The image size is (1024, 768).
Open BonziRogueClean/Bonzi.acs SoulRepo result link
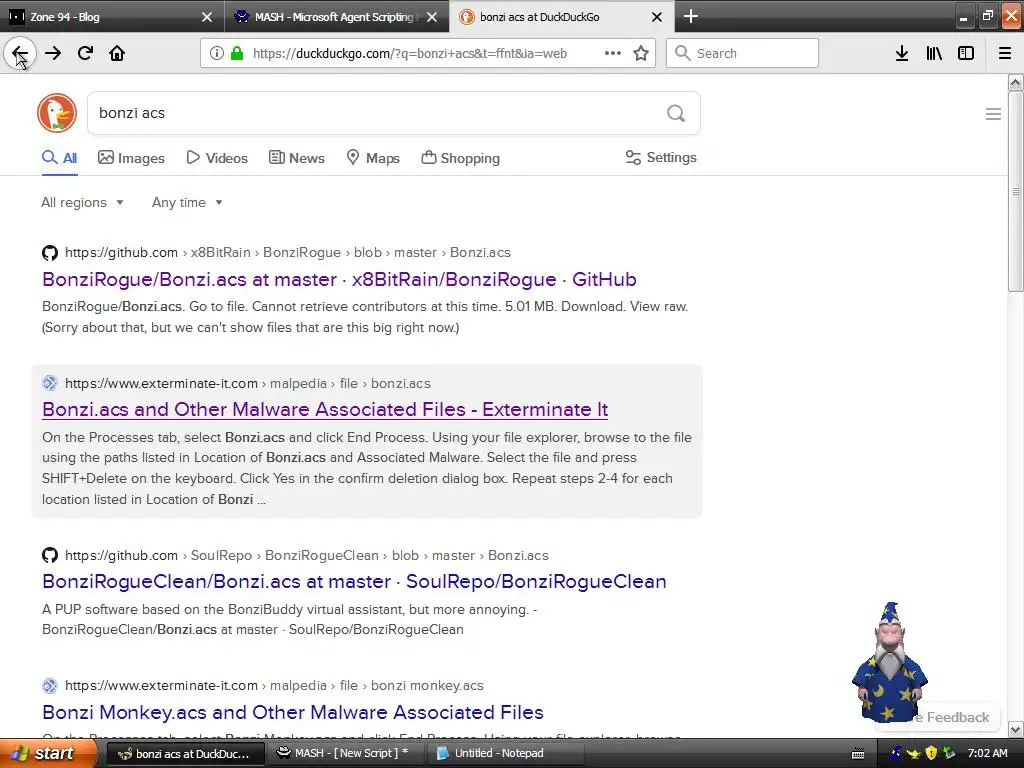click(354, 581)
